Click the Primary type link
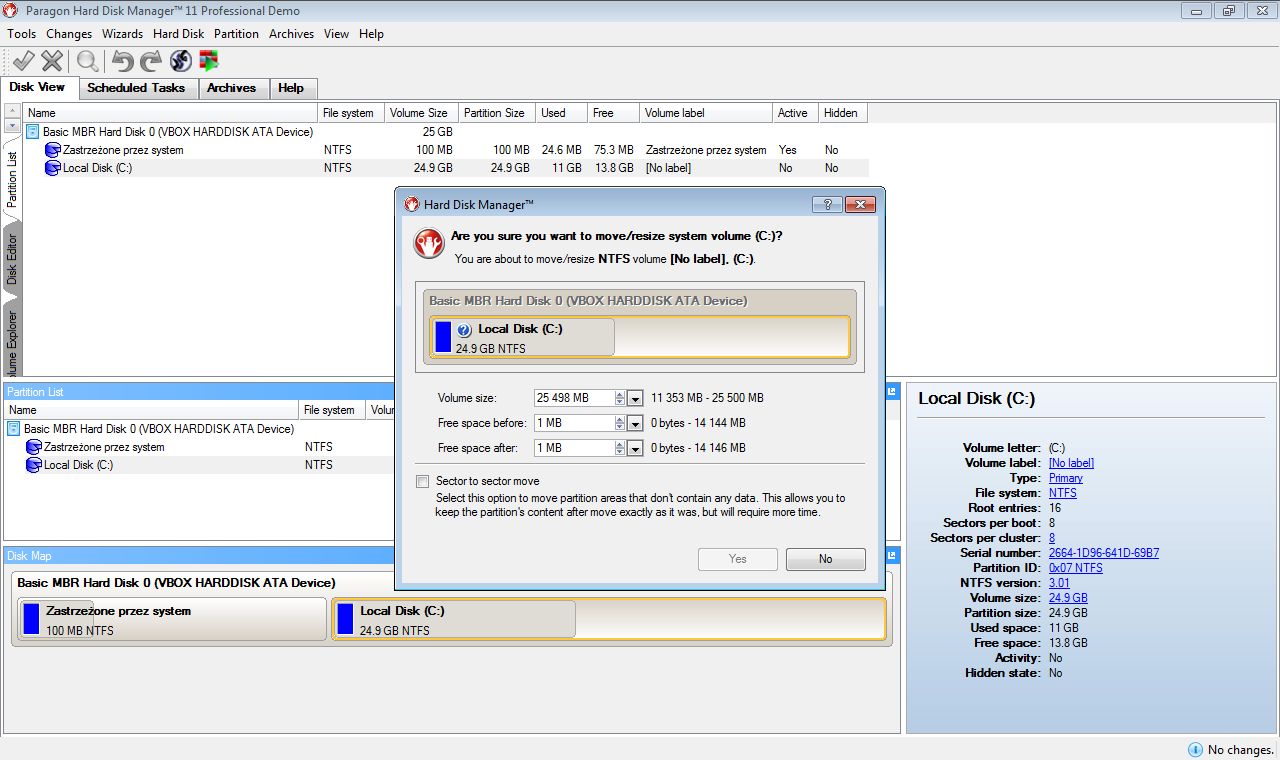1280x760 pixels. tap(1066, 478)
